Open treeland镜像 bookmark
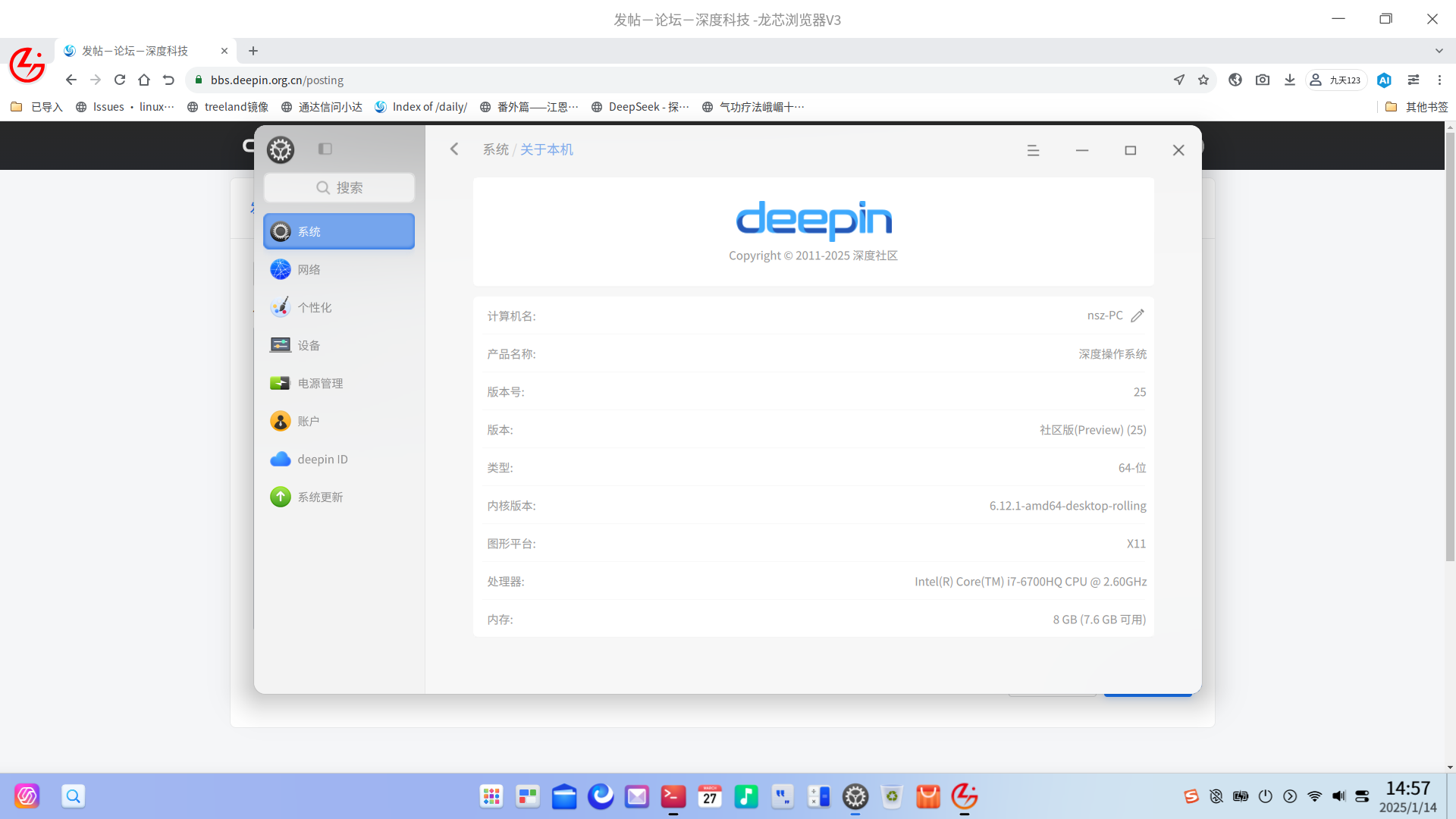The image size is (1456, 819). click(227, 107)
